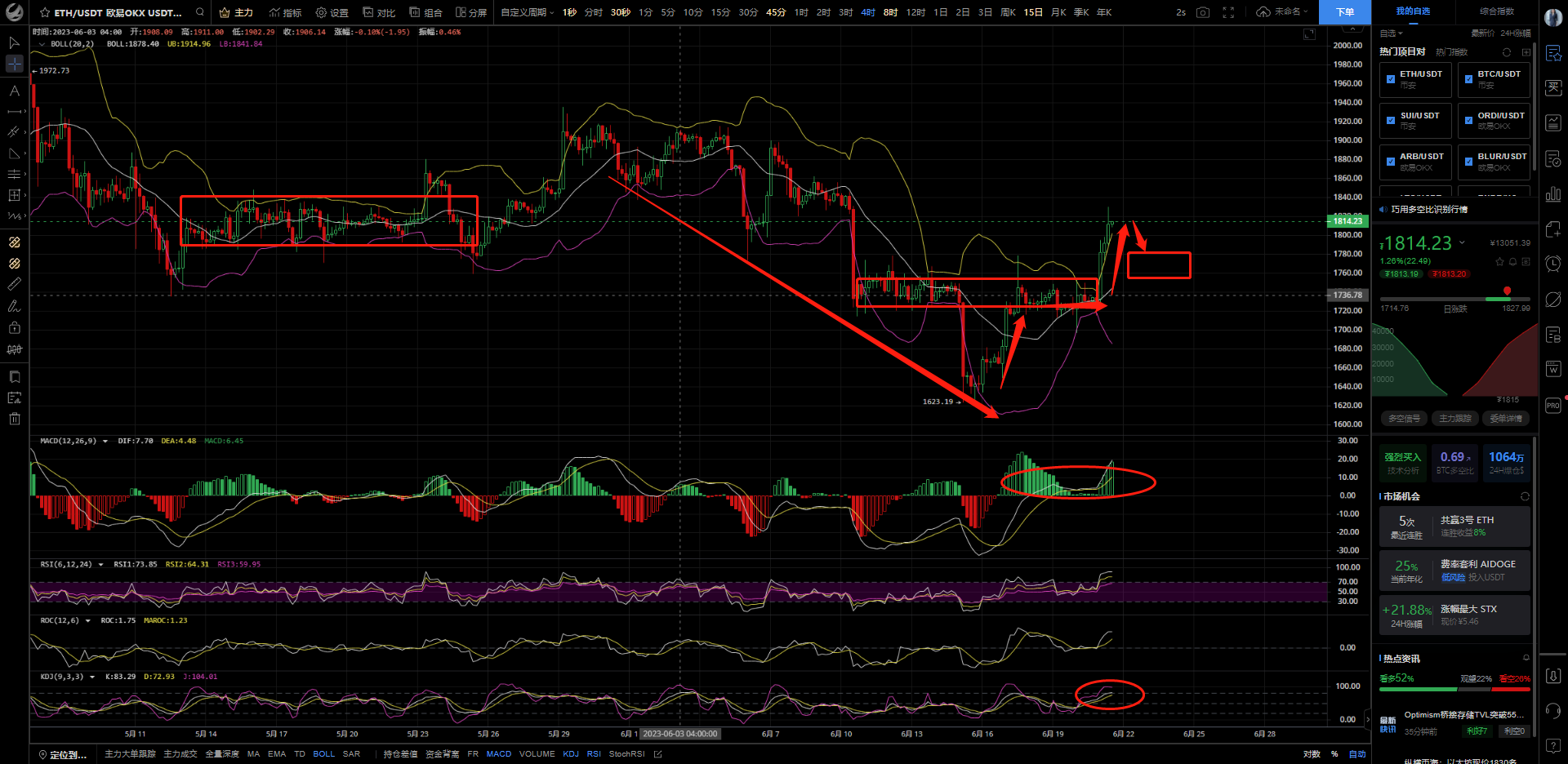Edit the indicator list with pencil icon

(x=657, y=754)
